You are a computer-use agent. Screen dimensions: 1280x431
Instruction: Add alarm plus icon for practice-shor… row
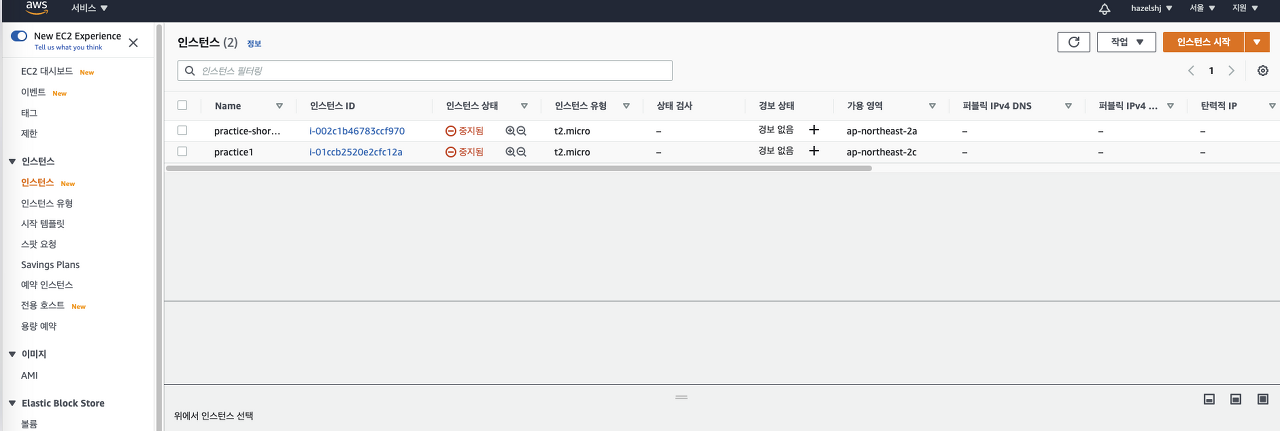[x=814, y=130]
